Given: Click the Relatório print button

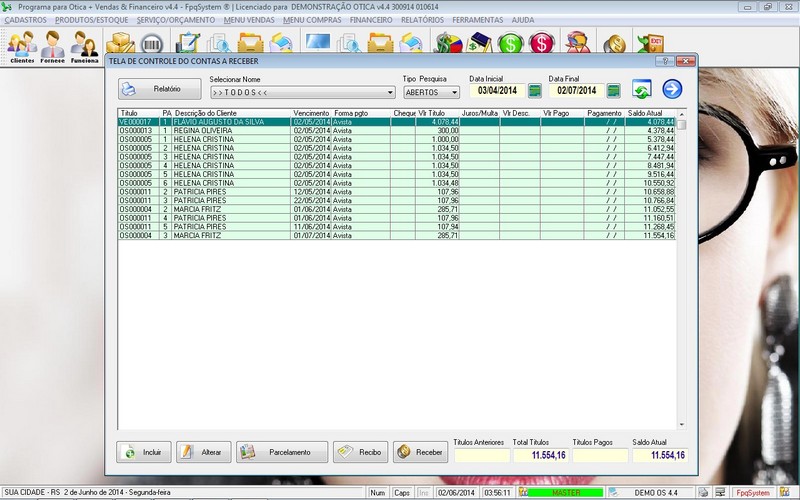Looking at the screenshot, I should 160,89.
